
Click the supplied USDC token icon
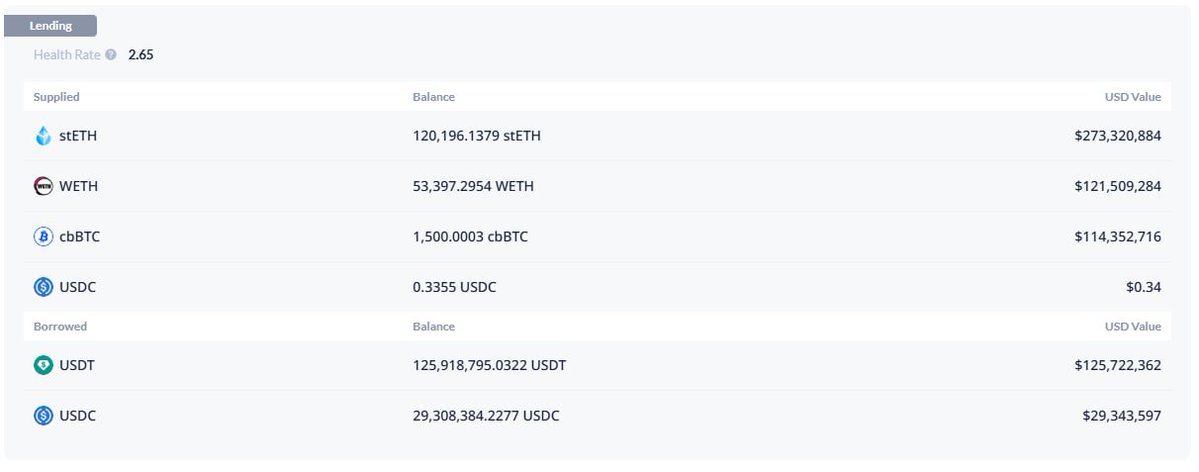tap(43, 287)
